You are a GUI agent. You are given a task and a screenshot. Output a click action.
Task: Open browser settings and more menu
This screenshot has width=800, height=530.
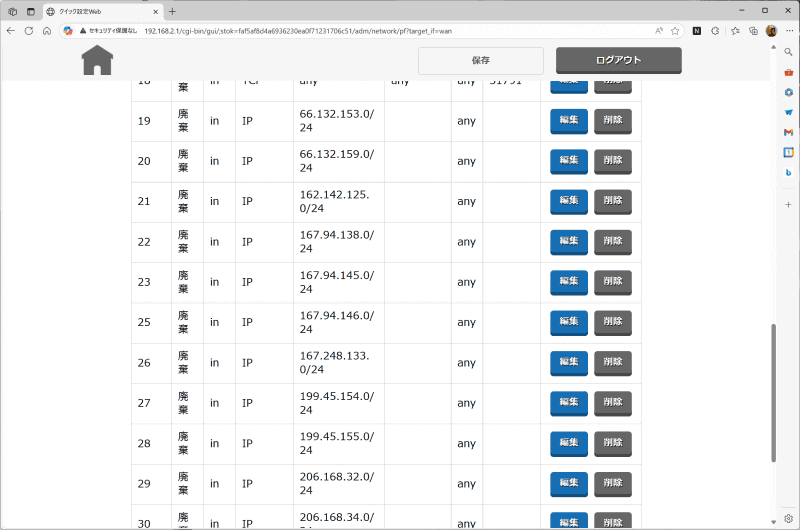(789, 31)
